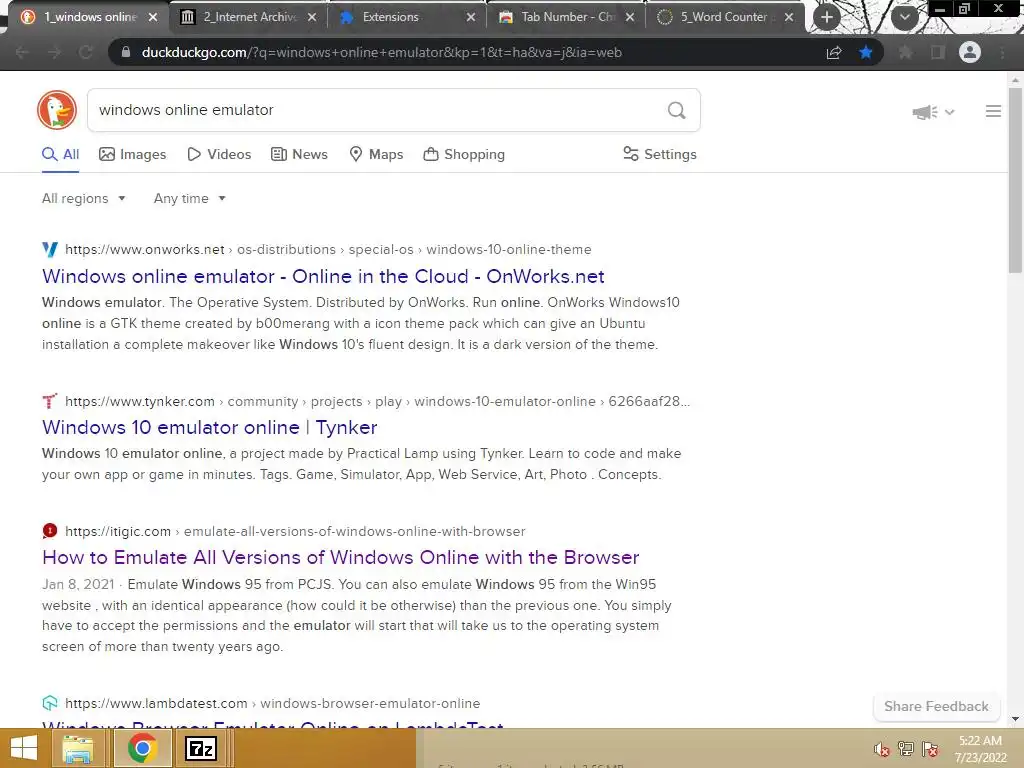This screenshot has height=768, width=1024.
Task: Reload the page
Action: (x=86, y=52)
